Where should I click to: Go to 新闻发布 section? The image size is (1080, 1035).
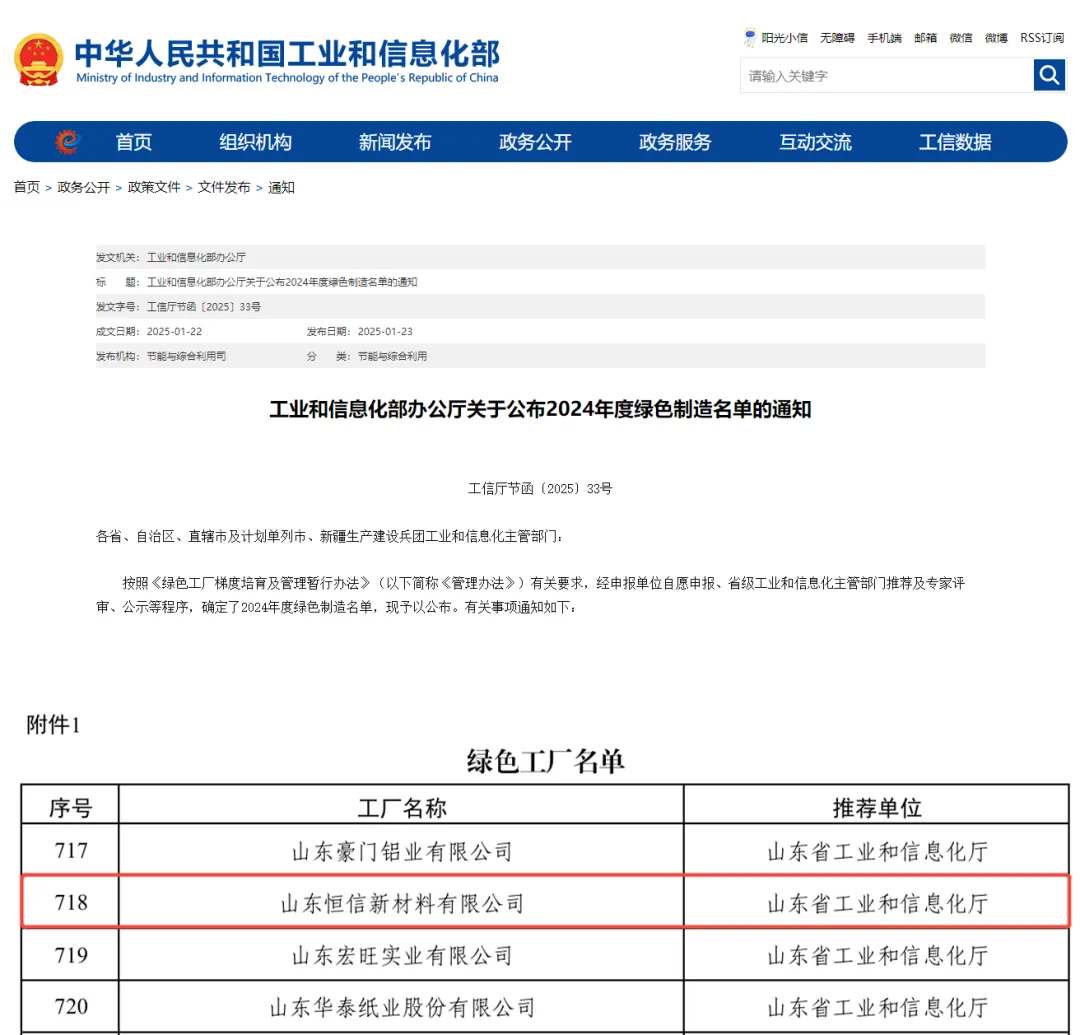(x=395, y=142)
